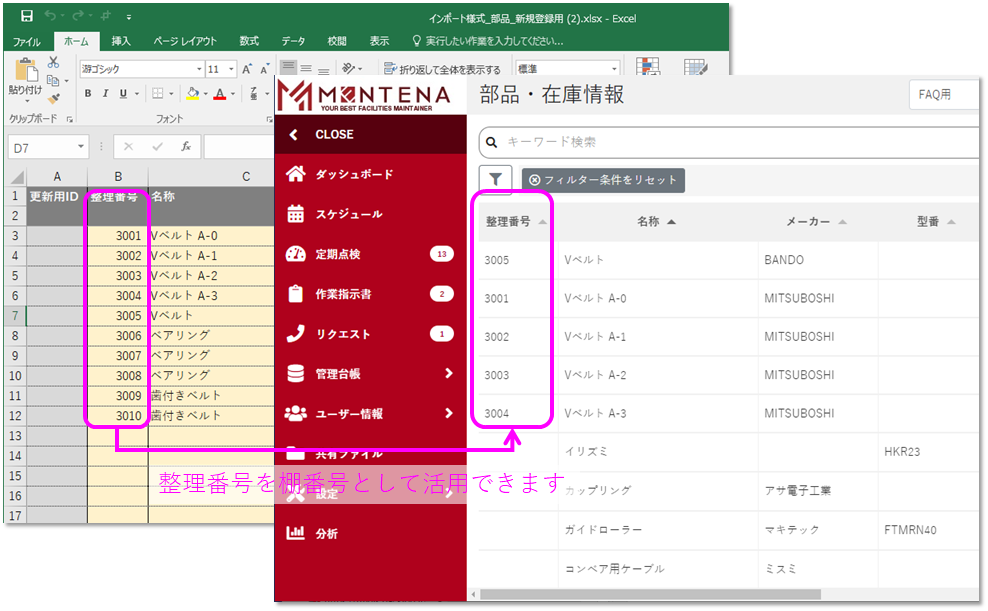The width and height of the screenshot is (988, 611).
Task: Open 定期点検 gauge icon in sidebar
Action: [295, 254]
